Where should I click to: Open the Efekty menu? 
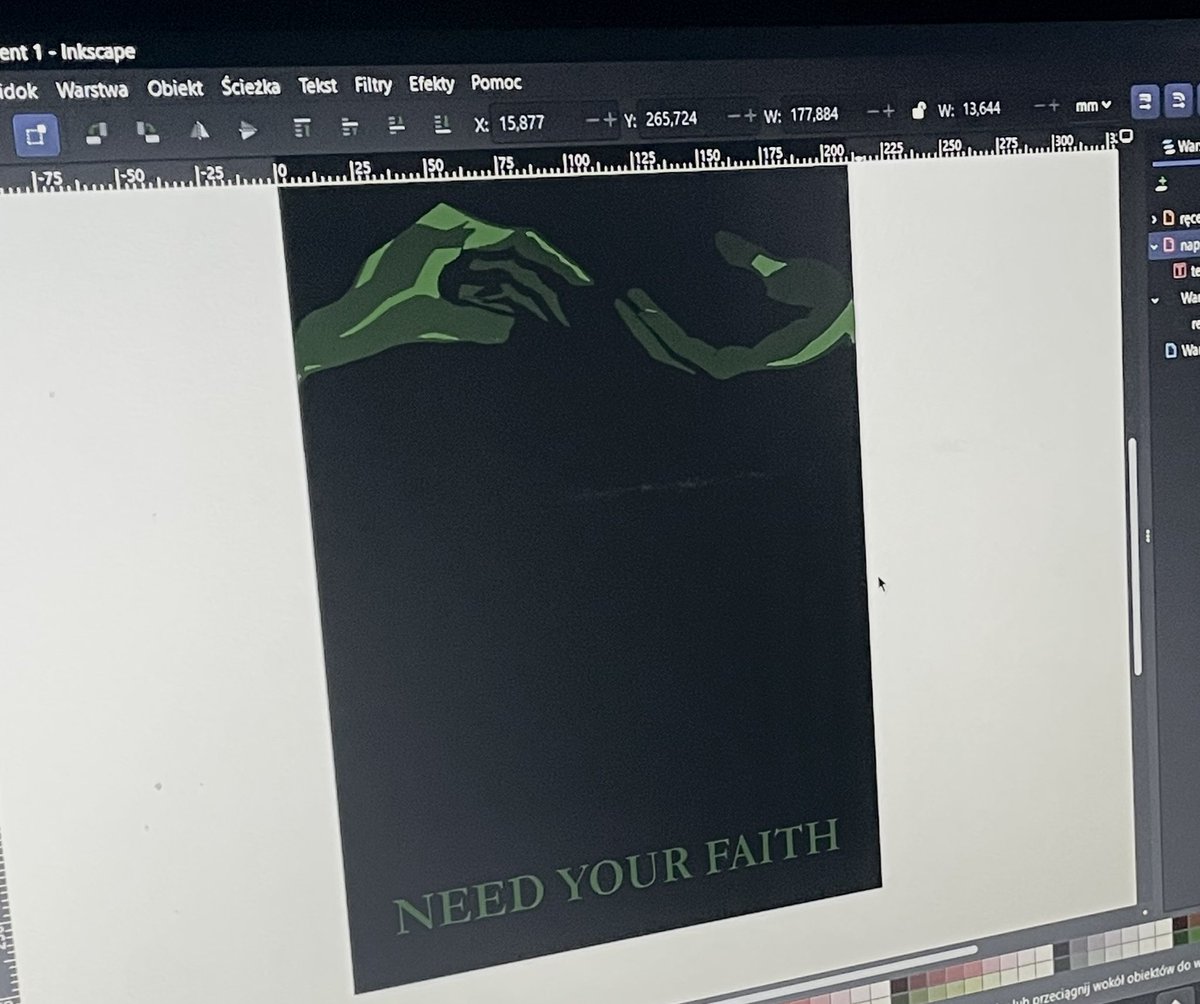431,83
